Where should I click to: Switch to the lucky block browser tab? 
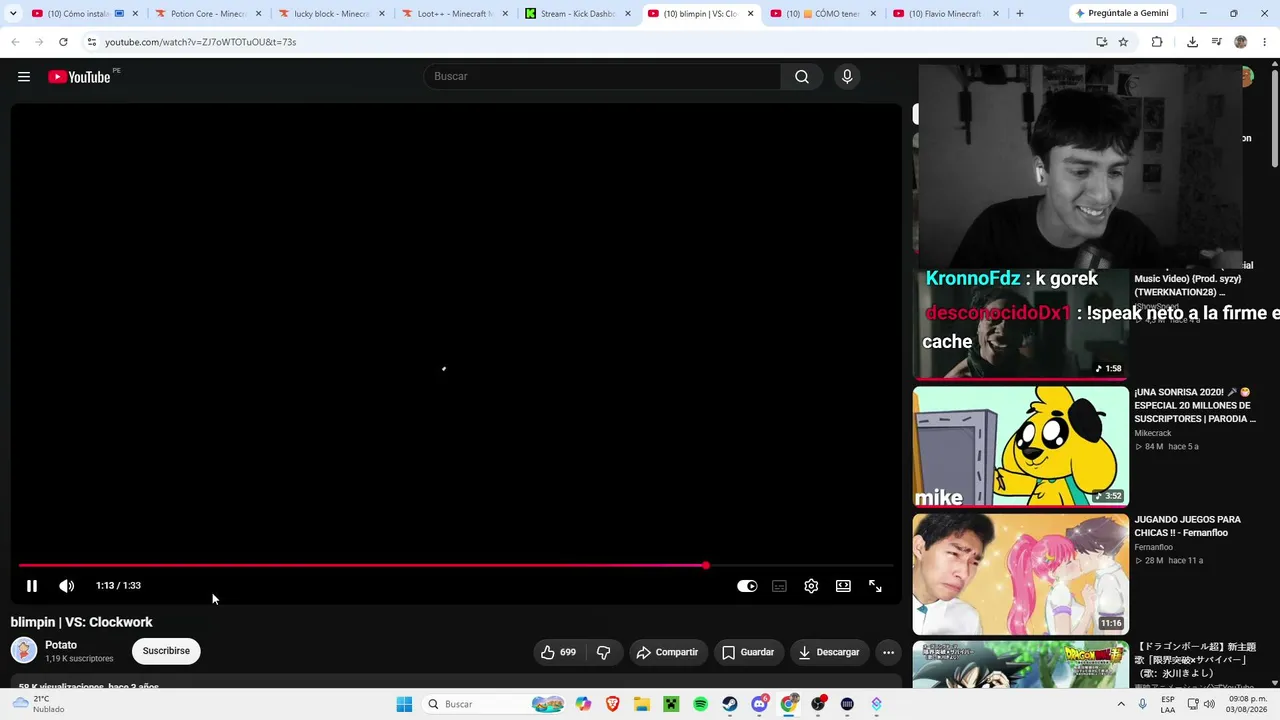tap(332, 14)
